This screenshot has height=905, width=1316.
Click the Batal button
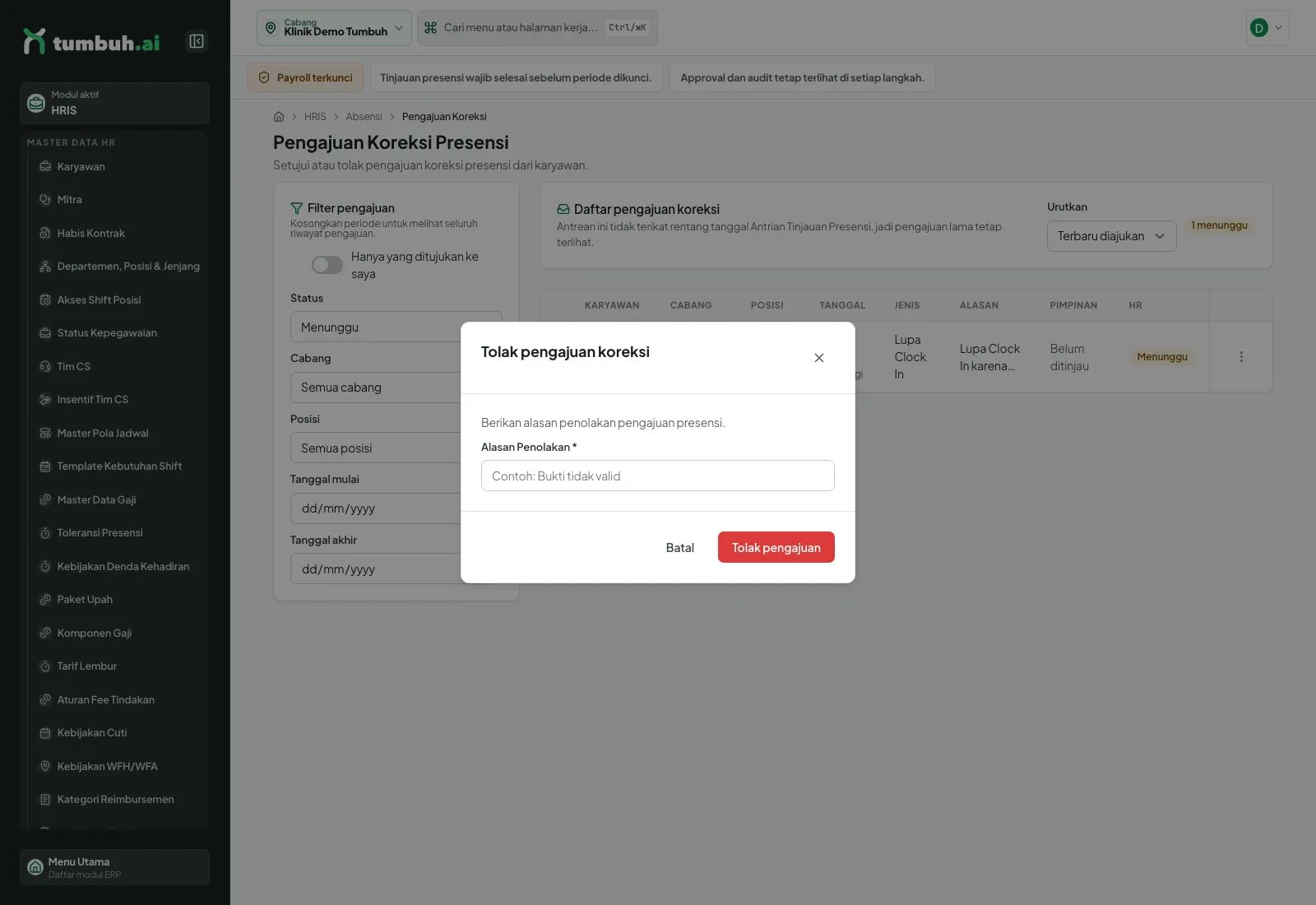pos(680,547)
